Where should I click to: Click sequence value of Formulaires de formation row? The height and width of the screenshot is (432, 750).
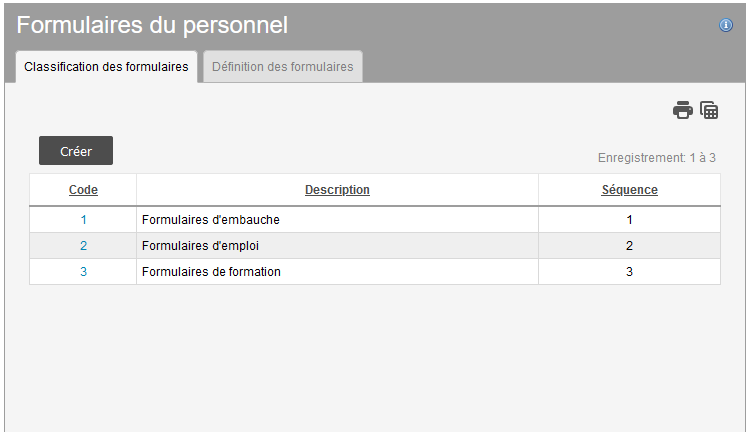point(629,272)
